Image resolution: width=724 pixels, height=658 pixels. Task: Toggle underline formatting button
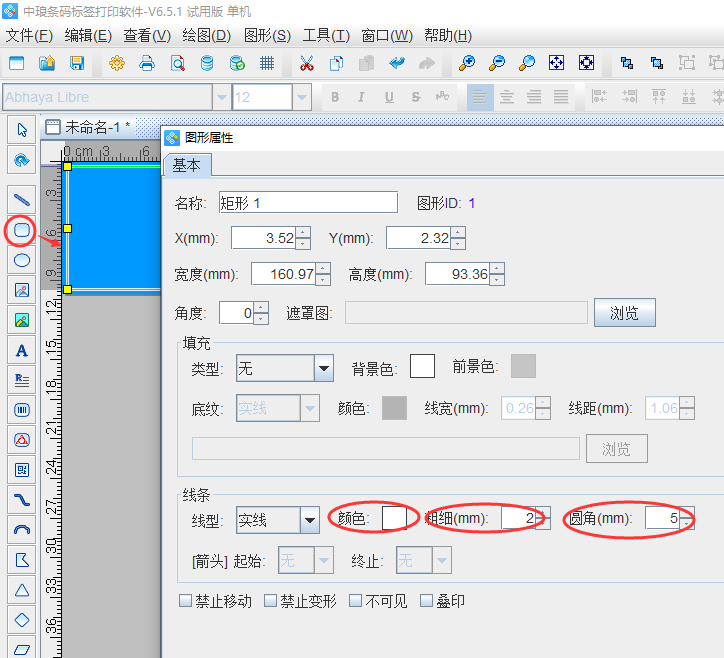click(x=389, y=97)
